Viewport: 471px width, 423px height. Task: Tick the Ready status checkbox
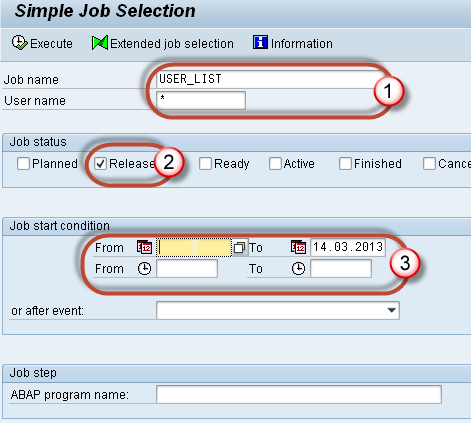point(205,164)
